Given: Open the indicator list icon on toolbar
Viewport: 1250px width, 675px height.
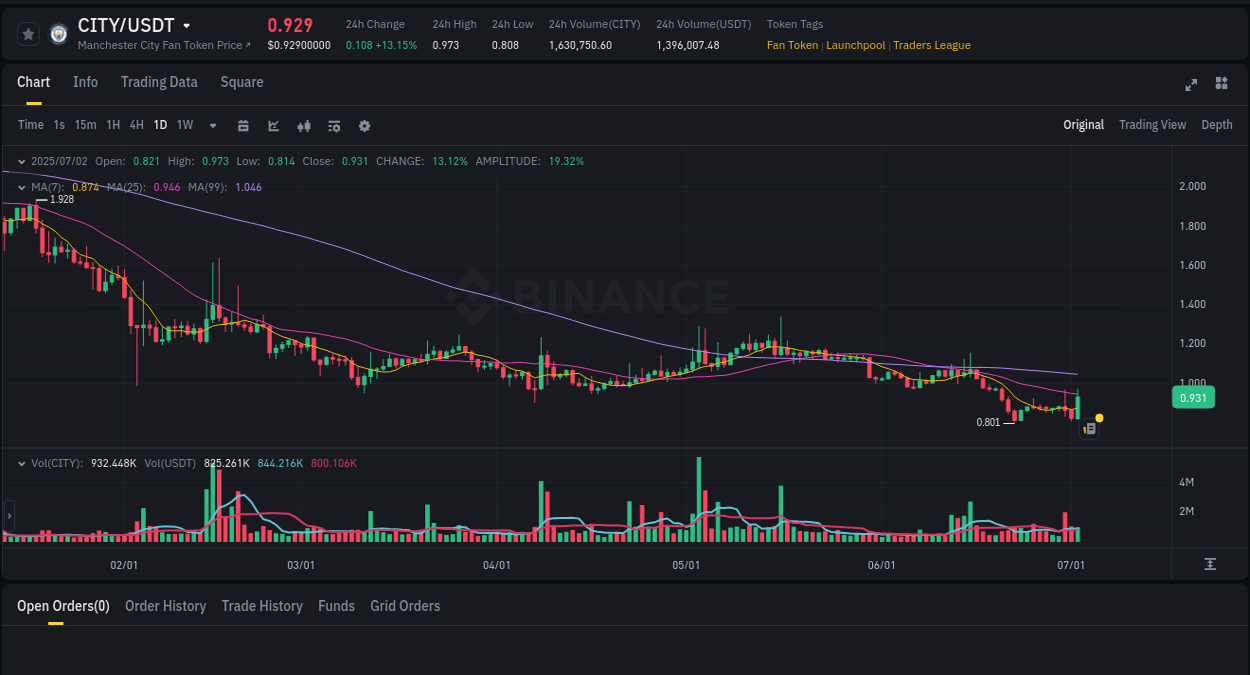Looking at the screenshot, I should [334, 125].
